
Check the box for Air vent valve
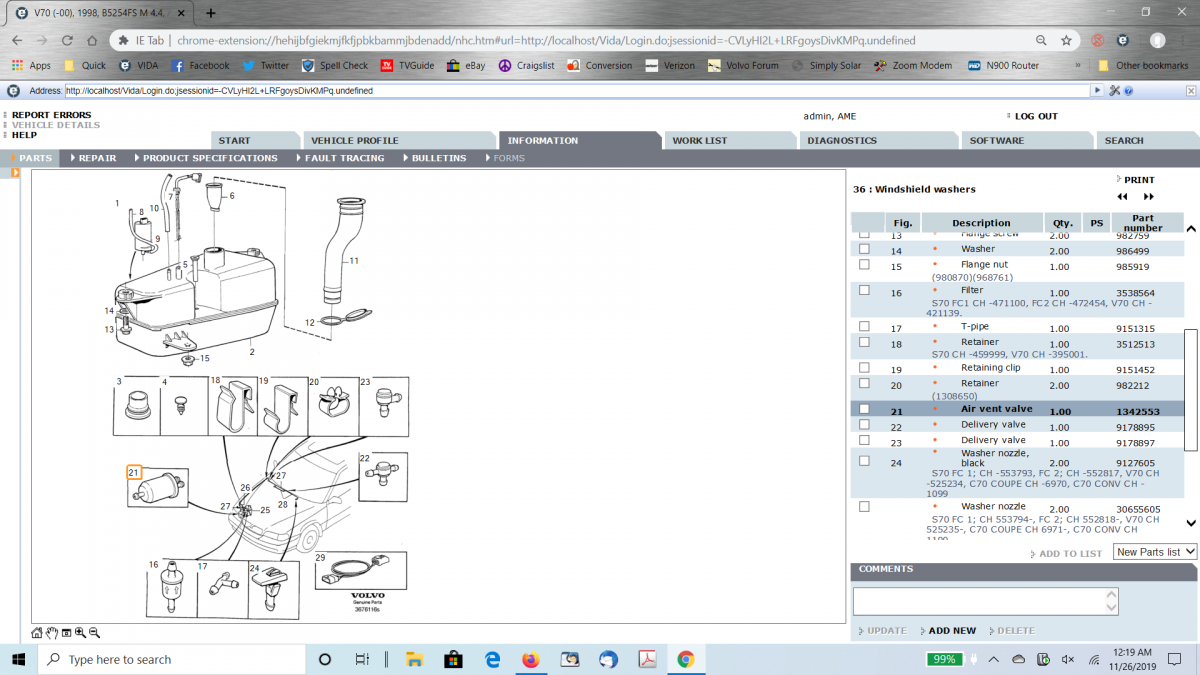coord(864,409)
